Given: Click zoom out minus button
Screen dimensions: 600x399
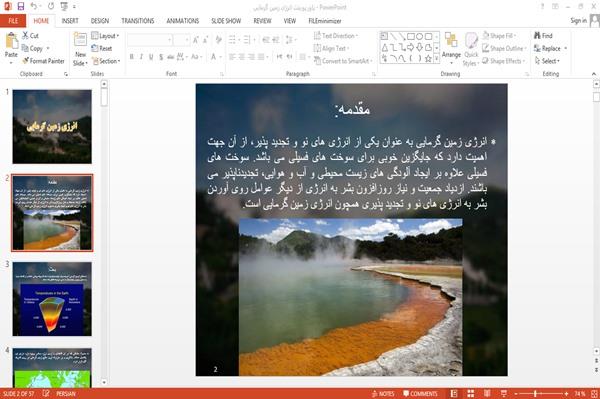Looking at the screenshot, I should click(516, 394).
